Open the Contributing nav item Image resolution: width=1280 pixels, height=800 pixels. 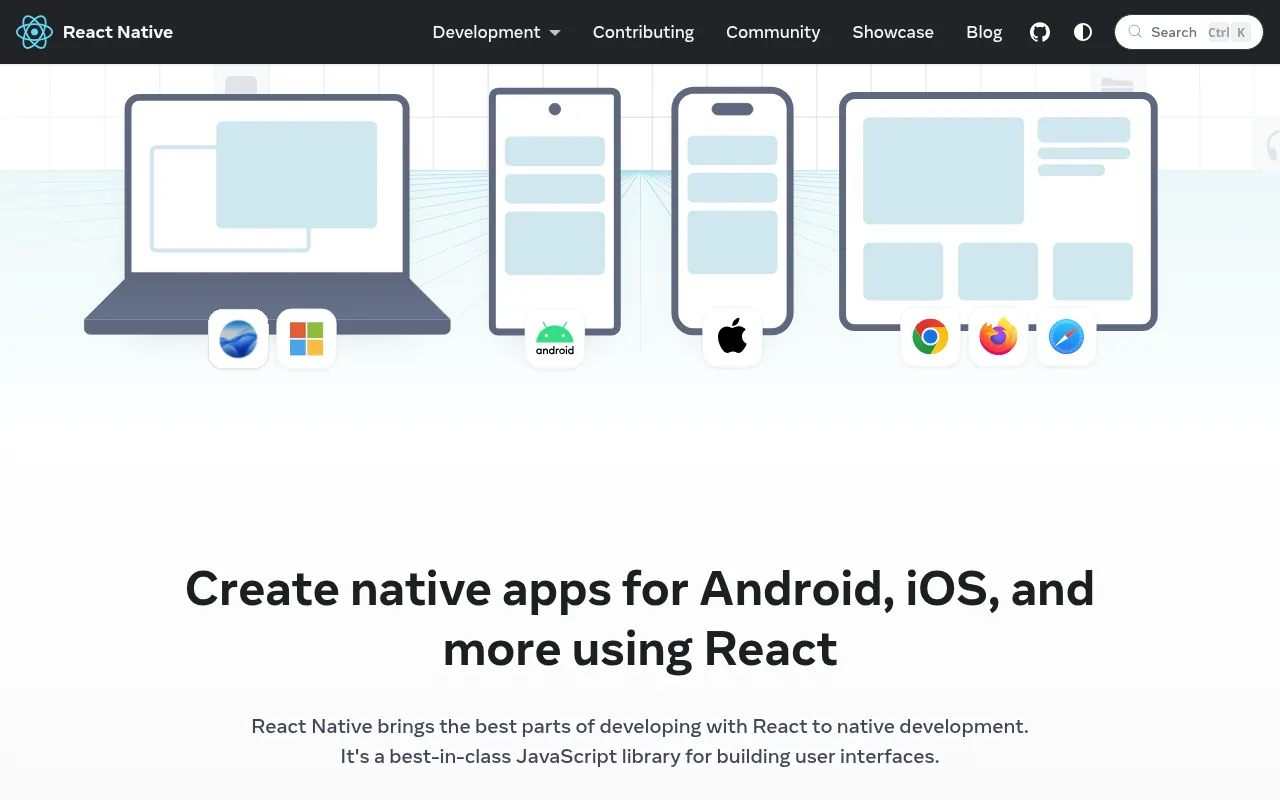pyautogui.click(x=643, y=32)
